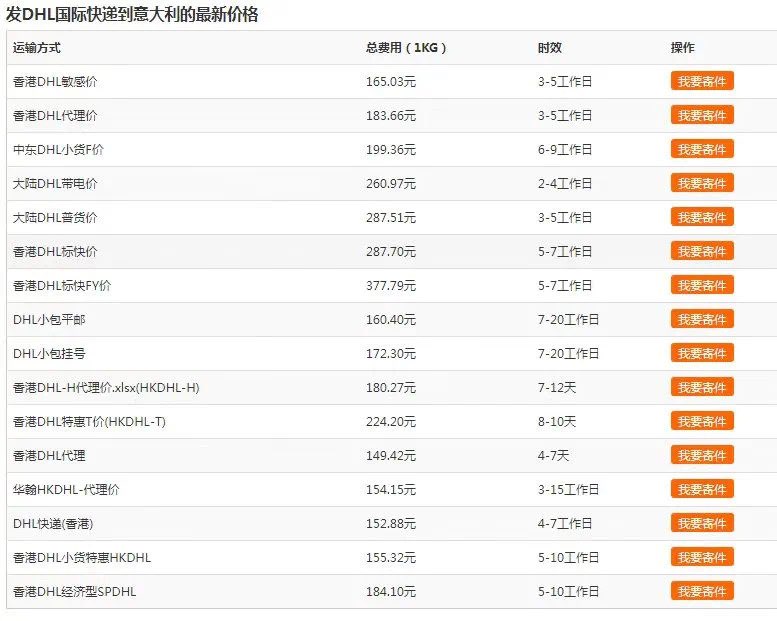
Task: Click the 172.30元 price cell
Action: pos(391,353)
